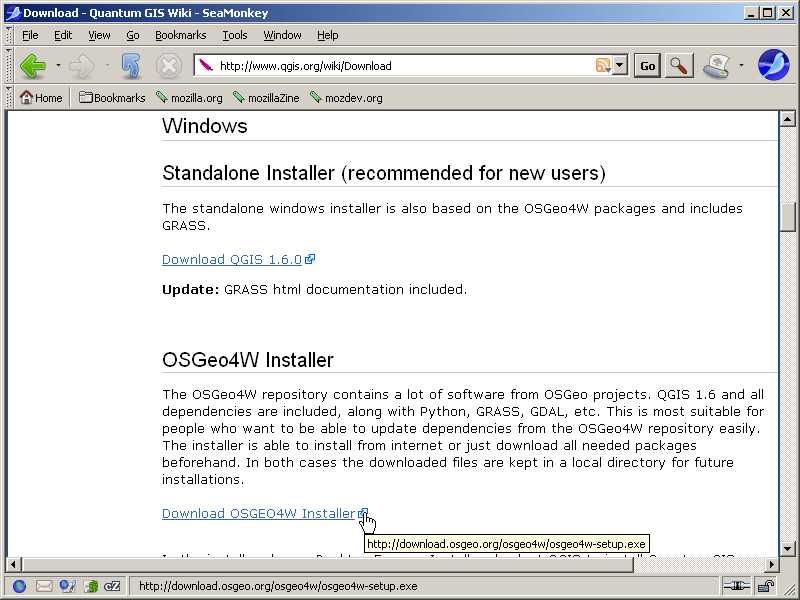Image resolution: width=800 pixels, height=600 pixels.
Task: Click the Go button
Action: pyautogui.click(x=647, y=66)
